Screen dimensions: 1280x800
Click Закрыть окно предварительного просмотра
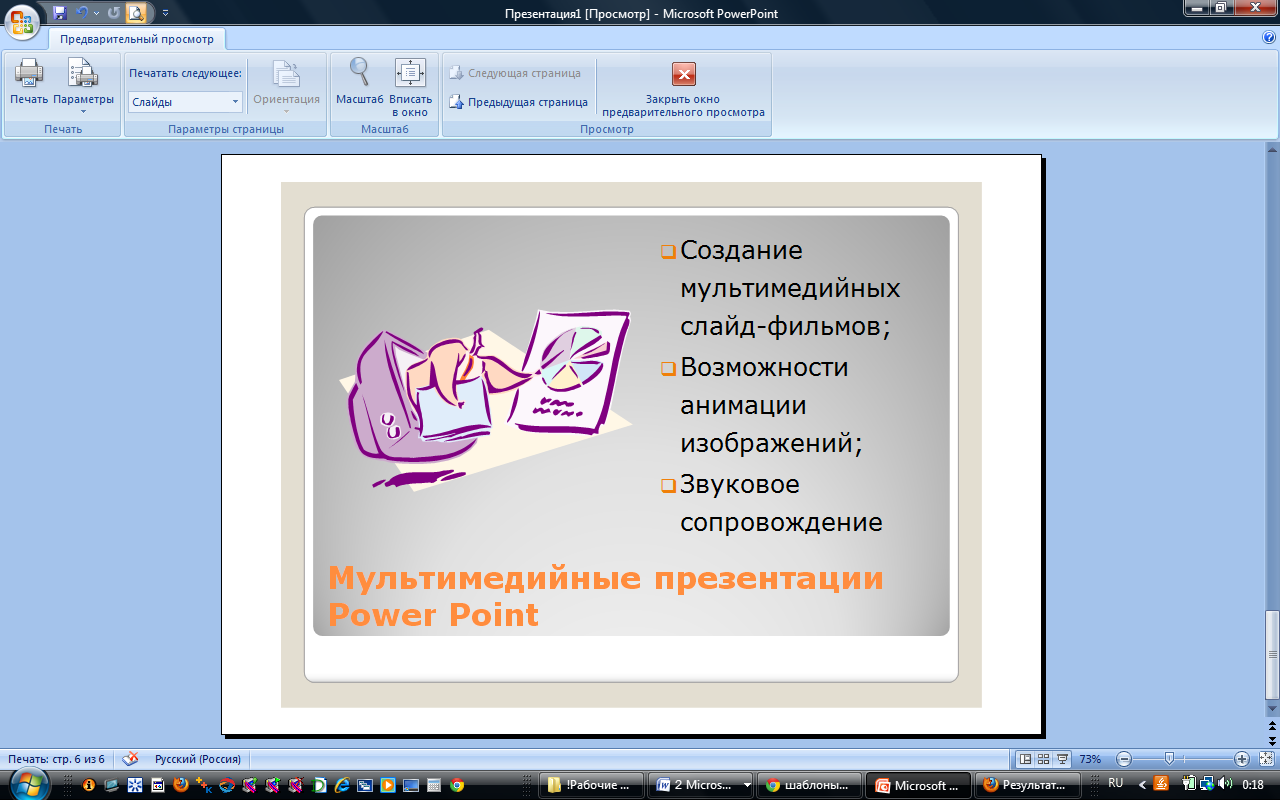point(684,88)
